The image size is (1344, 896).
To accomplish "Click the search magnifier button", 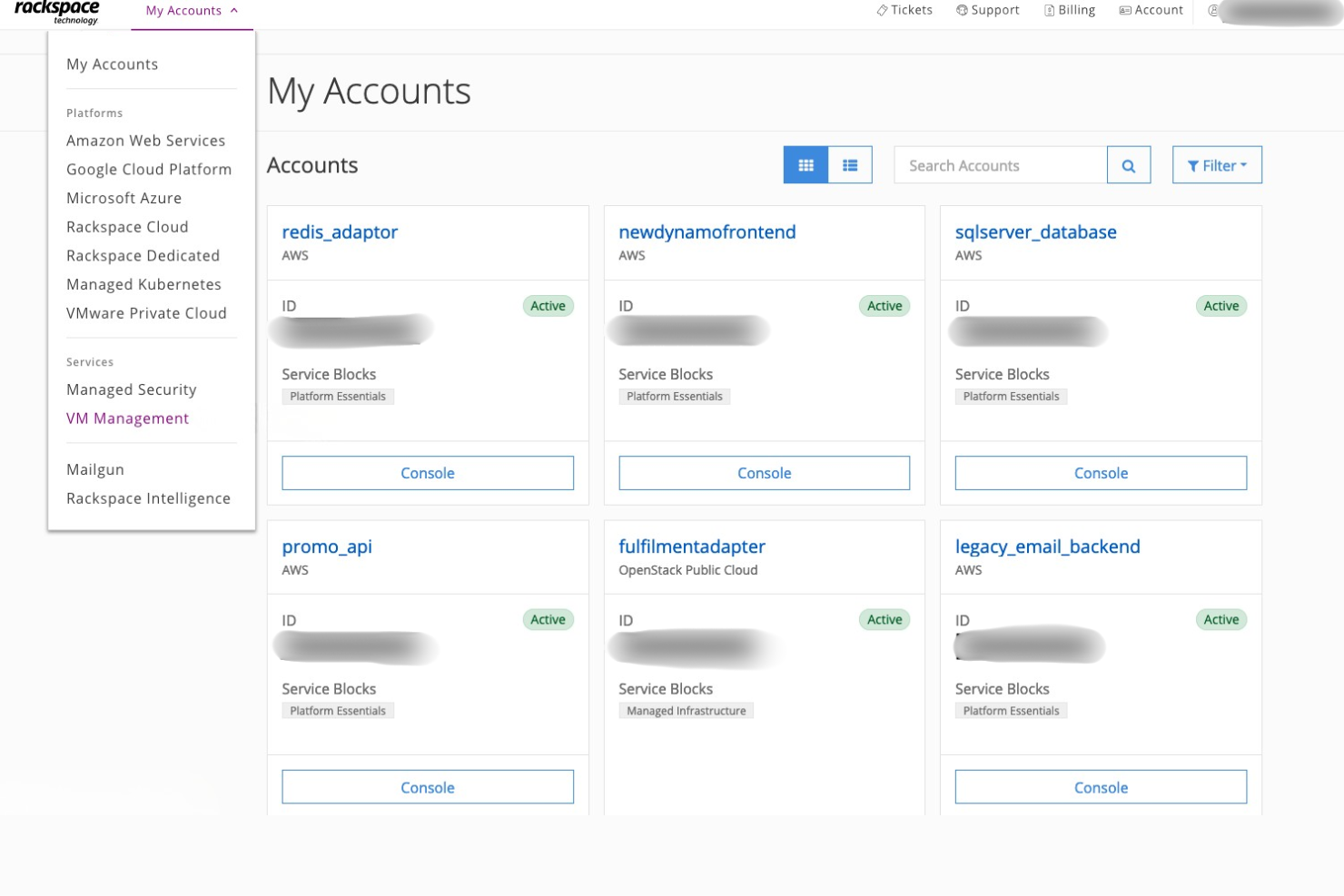I will coord(1128,165).
